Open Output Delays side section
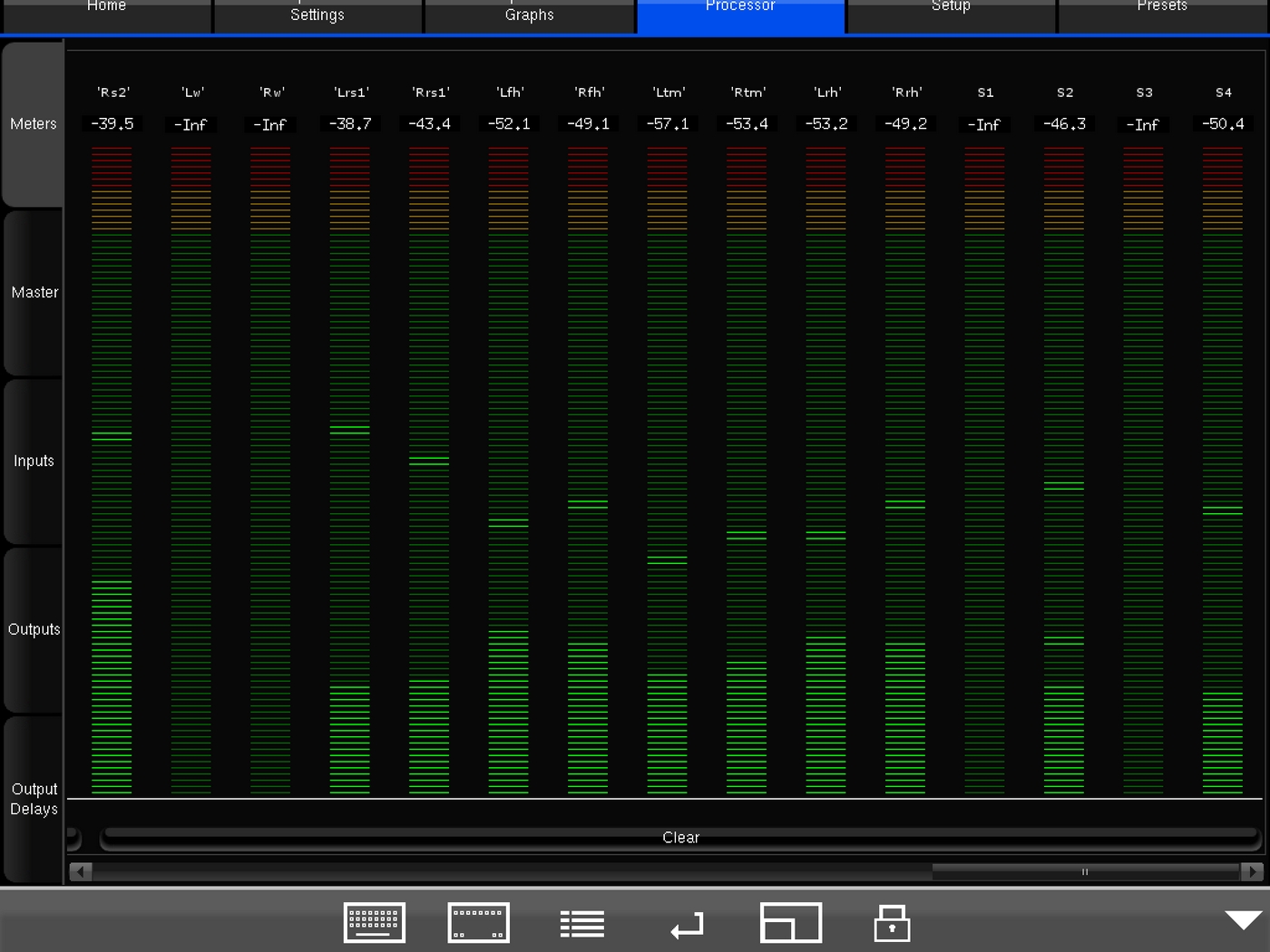1270x952 pixels. pos(34,799)
